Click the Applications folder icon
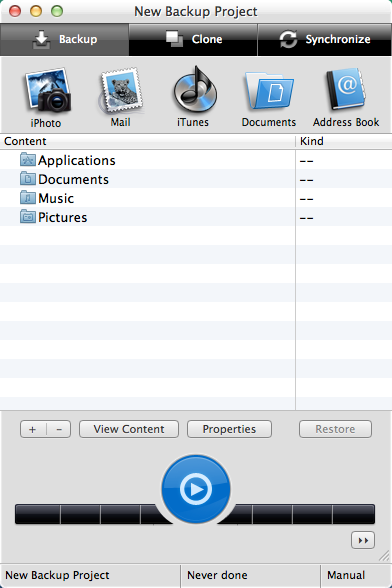The height and width of the screenshot is (588, 392). coord(28,160)
